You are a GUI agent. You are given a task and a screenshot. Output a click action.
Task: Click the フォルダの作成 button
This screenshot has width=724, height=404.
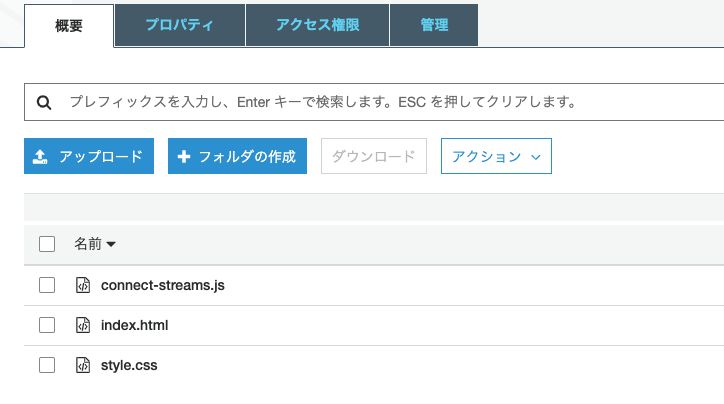[238, 157]
